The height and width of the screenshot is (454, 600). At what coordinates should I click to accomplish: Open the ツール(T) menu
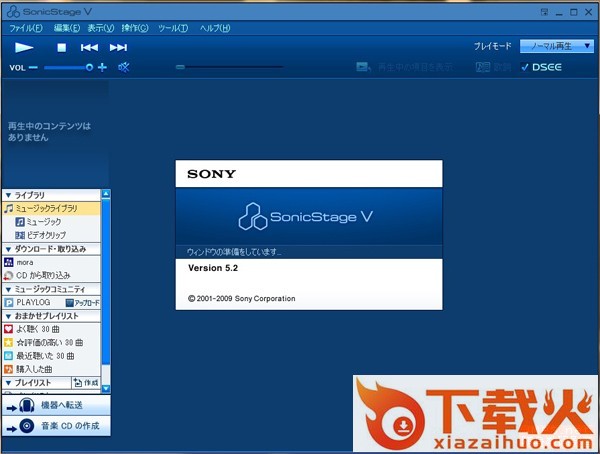(x=173, y=28)
